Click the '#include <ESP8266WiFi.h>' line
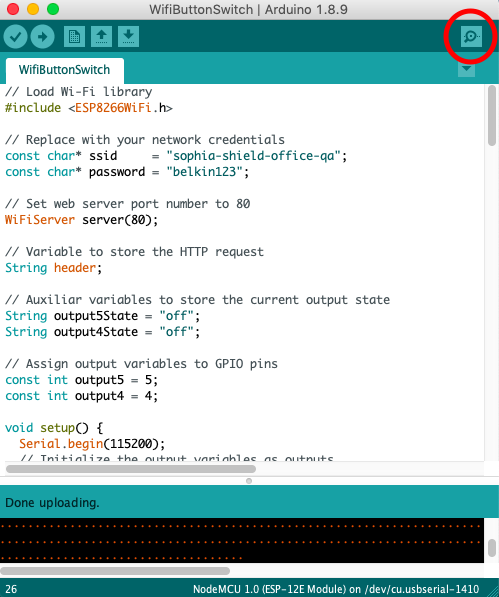 click(x=89, y=108)
